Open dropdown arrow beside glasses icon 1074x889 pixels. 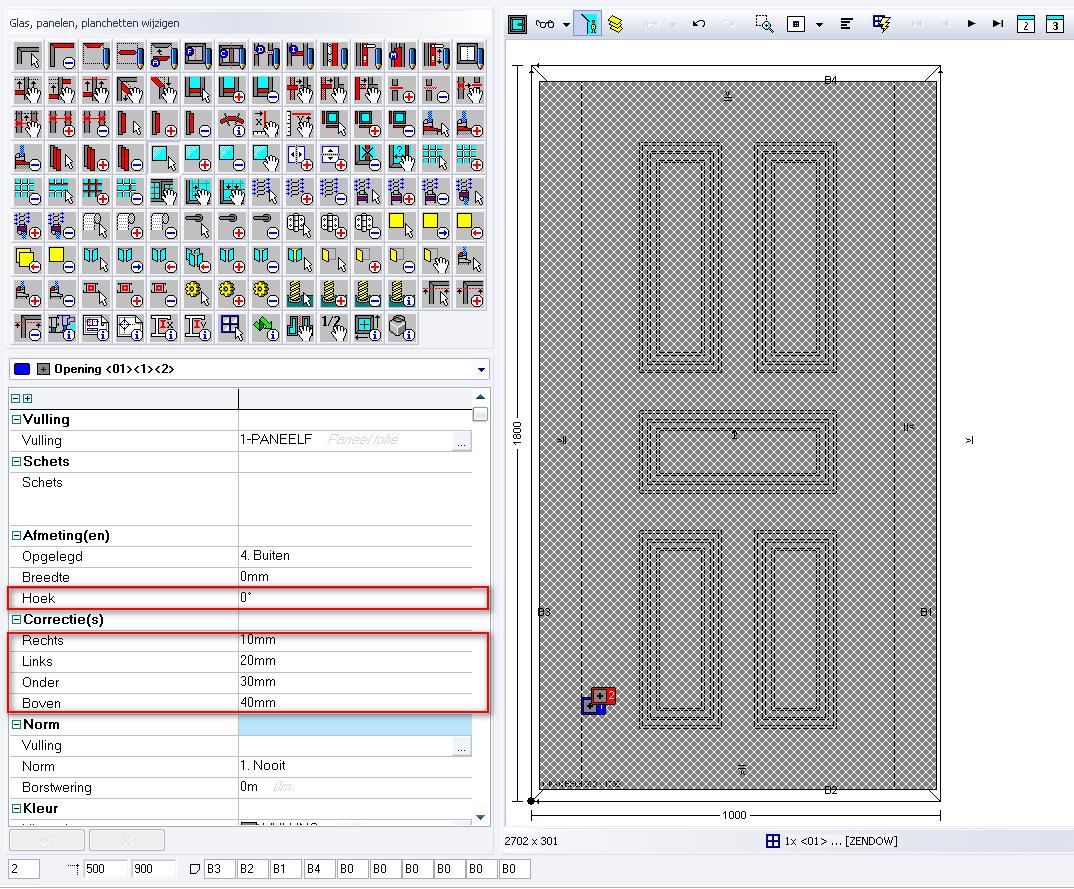tap(566, 25)
